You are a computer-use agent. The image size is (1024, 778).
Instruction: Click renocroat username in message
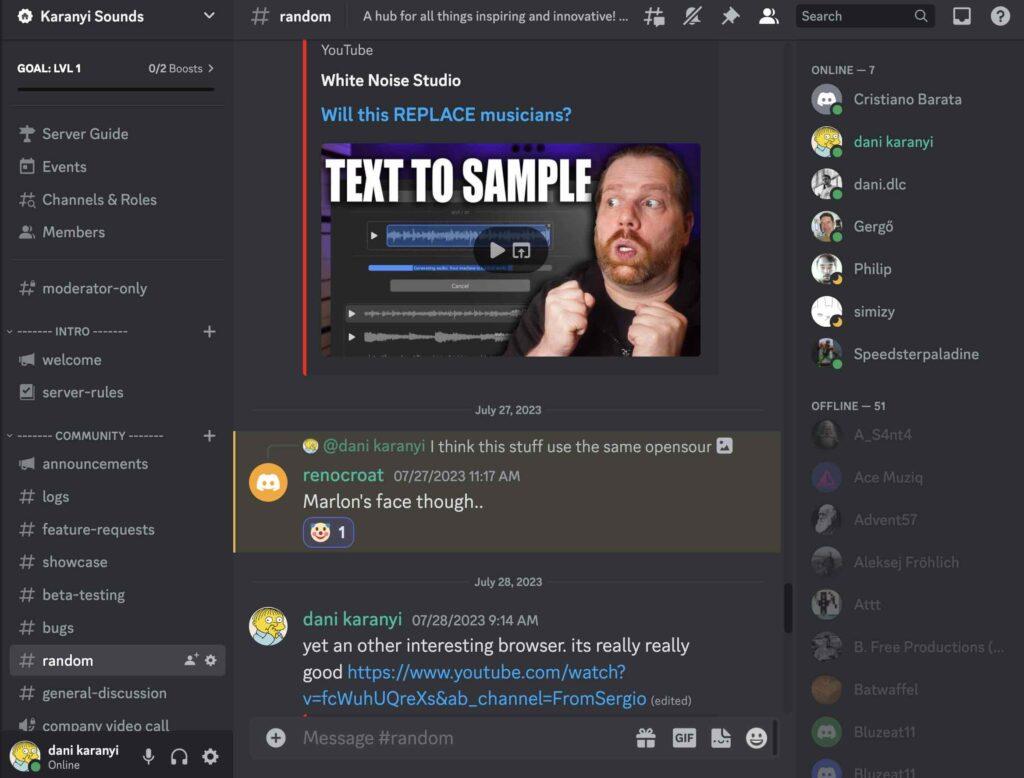[343, 475]
